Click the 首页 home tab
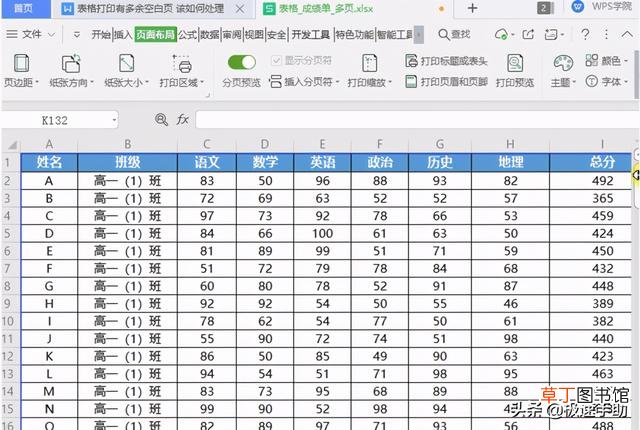 24,8
